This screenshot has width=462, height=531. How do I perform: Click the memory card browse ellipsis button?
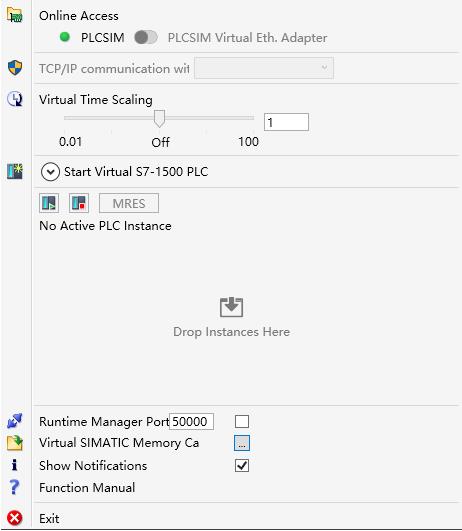click(x=242, y=443)
